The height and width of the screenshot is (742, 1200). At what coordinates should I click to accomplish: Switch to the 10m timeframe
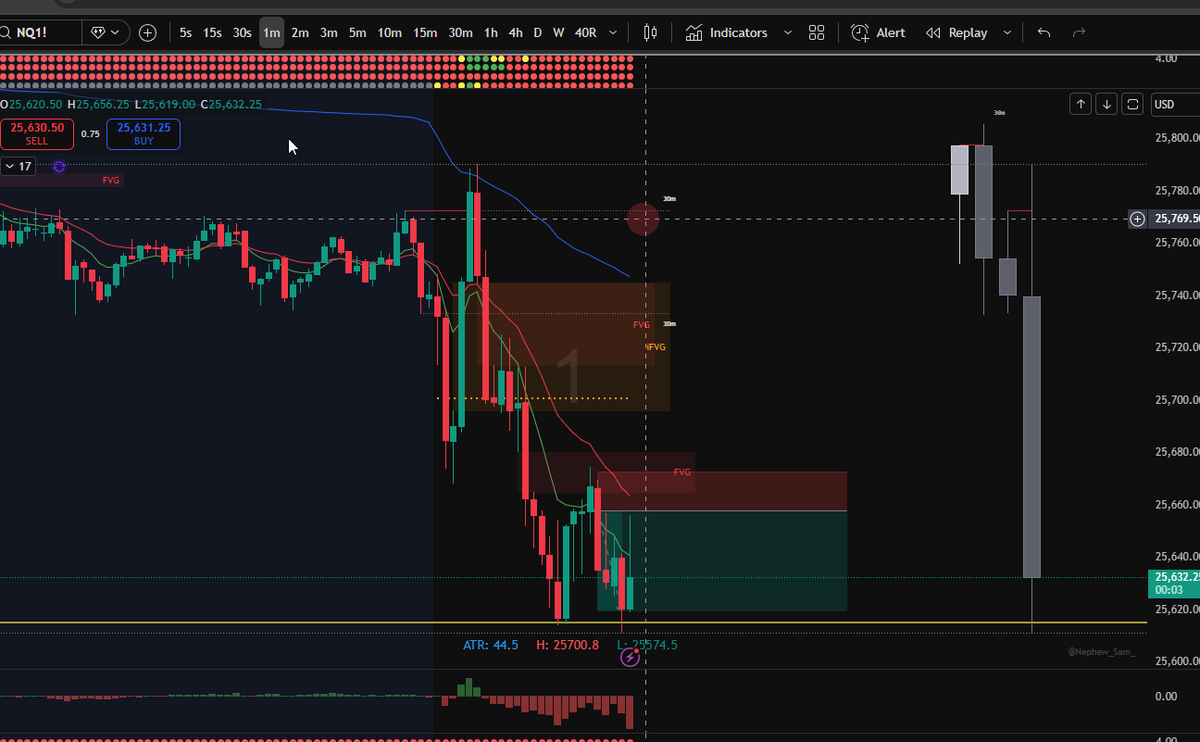389,33
